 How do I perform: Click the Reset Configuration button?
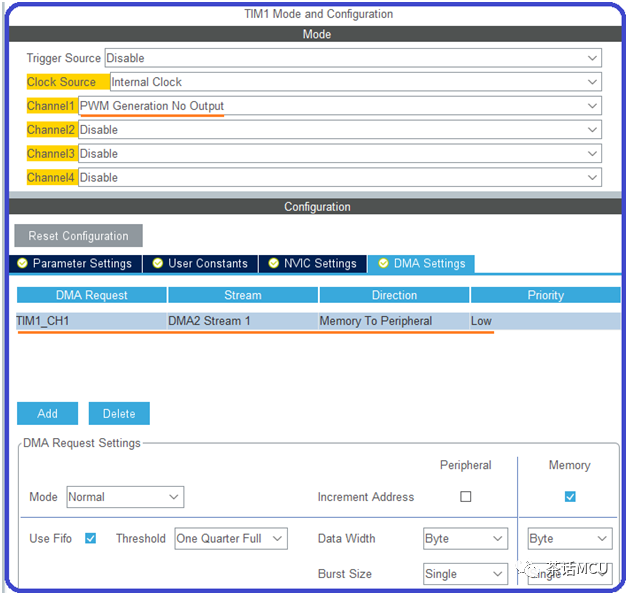tap(78, 236)
